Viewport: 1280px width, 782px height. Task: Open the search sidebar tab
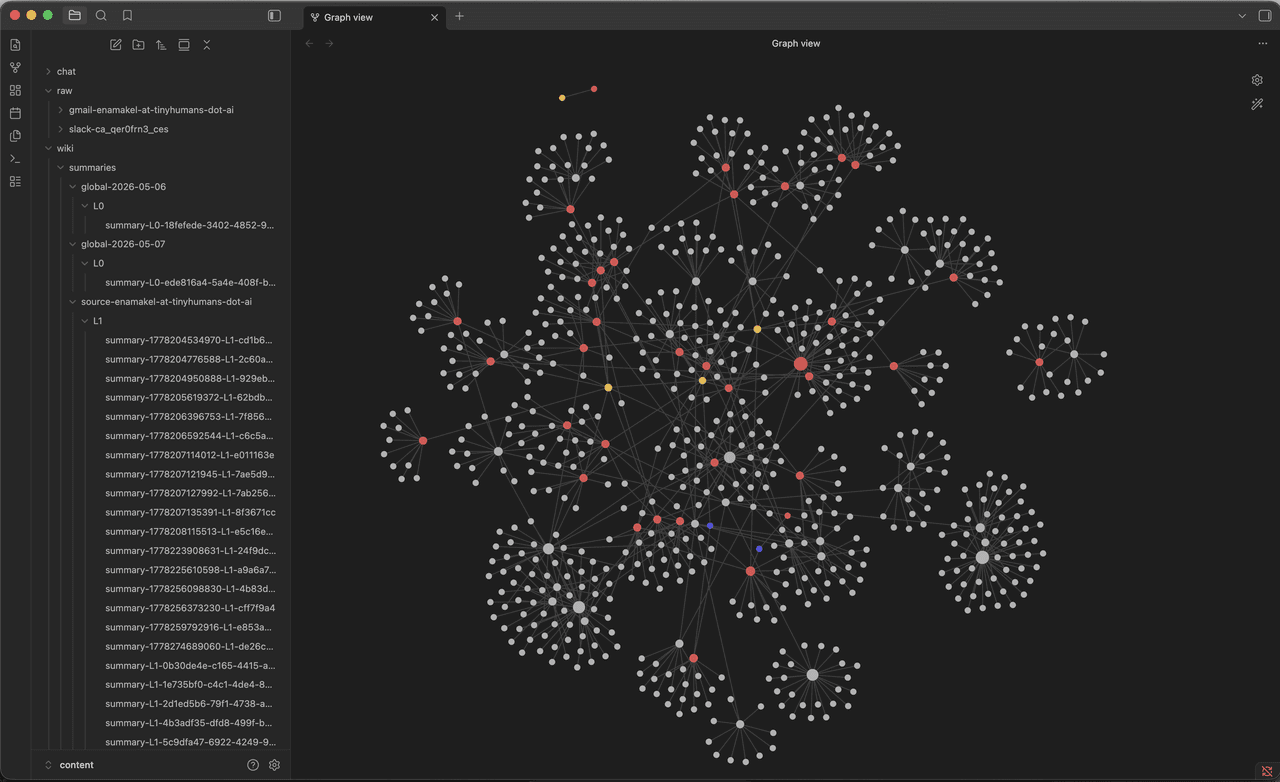[101, 16]
